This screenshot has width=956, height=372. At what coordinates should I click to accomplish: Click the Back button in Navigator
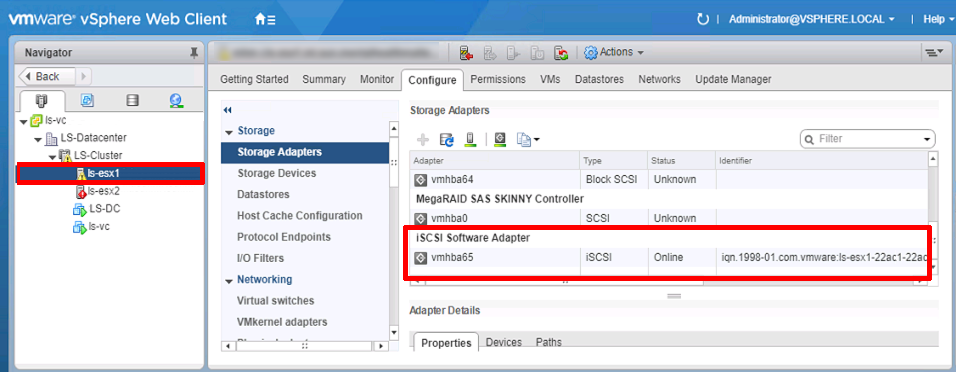click(x=48, y=76)
